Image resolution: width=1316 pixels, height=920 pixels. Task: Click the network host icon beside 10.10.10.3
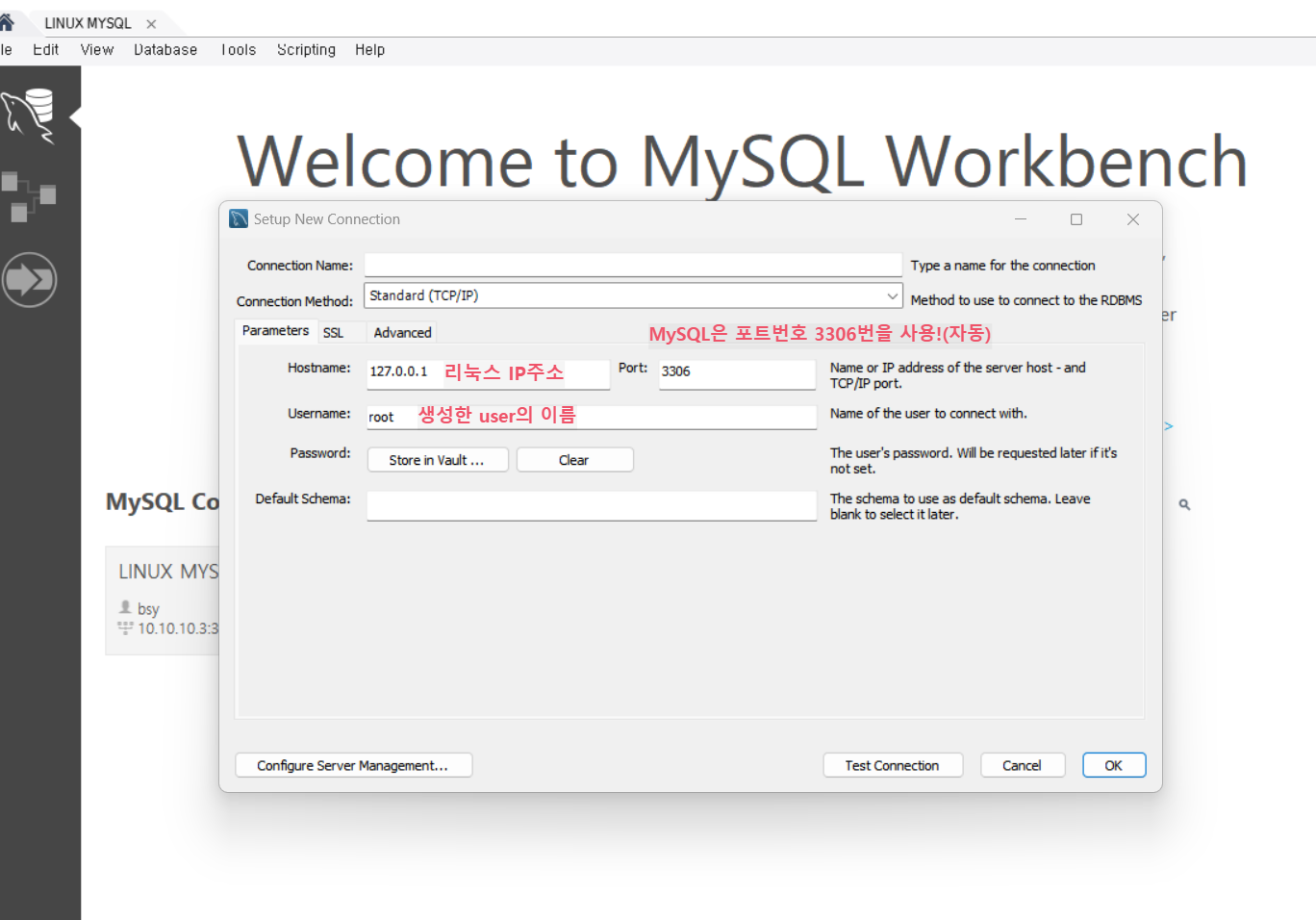125,627
